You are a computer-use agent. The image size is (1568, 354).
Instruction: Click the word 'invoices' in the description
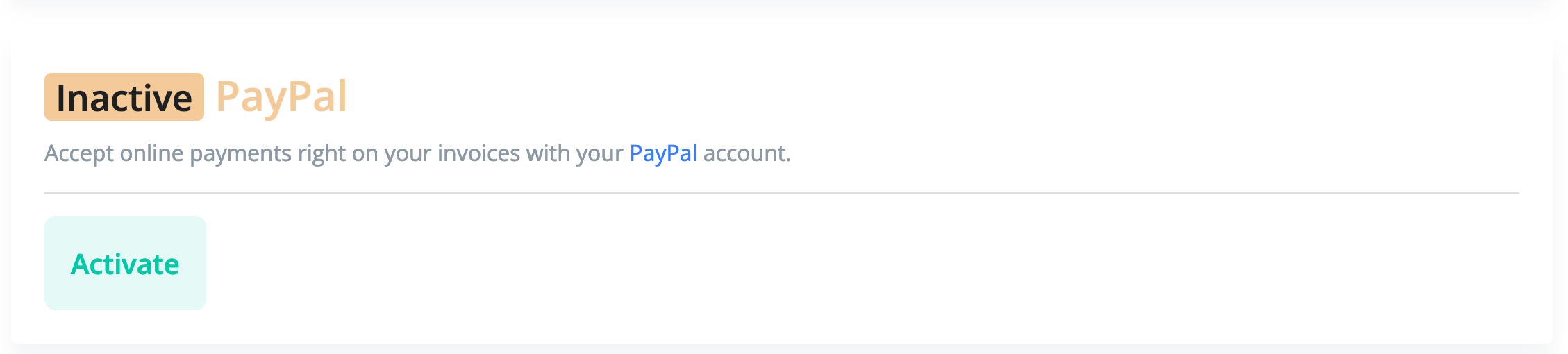click(x=478, y=153)
